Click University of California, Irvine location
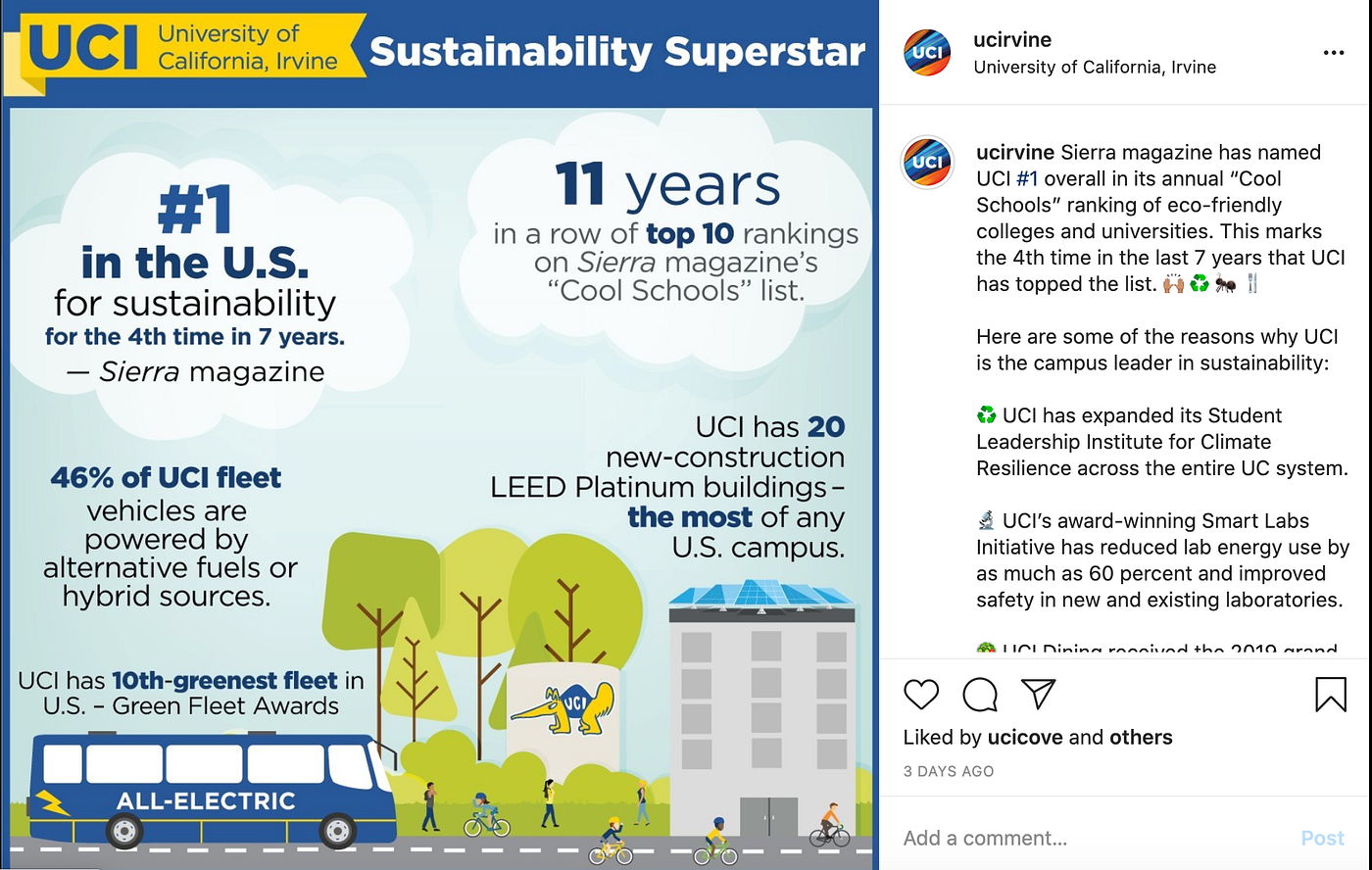This screenshot has height=870, width=1372. pyautogui.click(x=1095, y=68)
